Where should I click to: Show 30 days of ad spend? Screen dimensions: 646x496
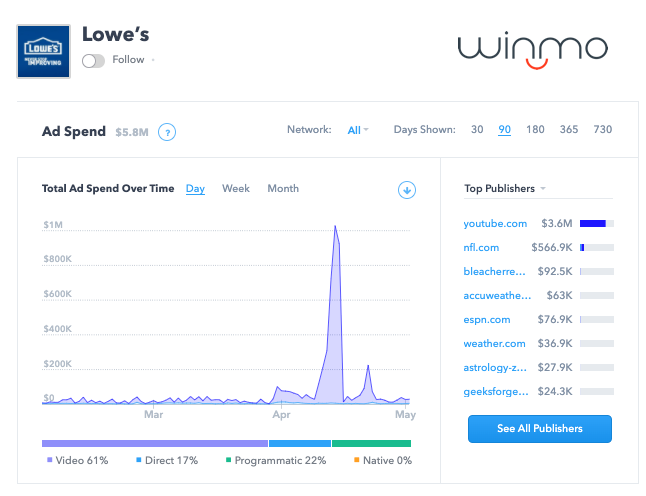477,129
